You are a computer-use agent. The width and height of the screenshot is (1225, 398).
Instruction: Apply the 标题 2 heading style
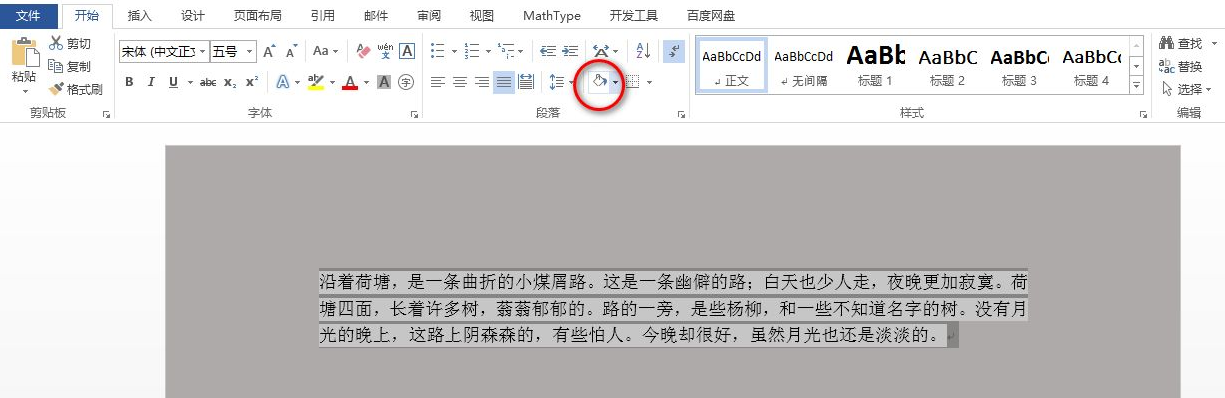pos(947,67)
